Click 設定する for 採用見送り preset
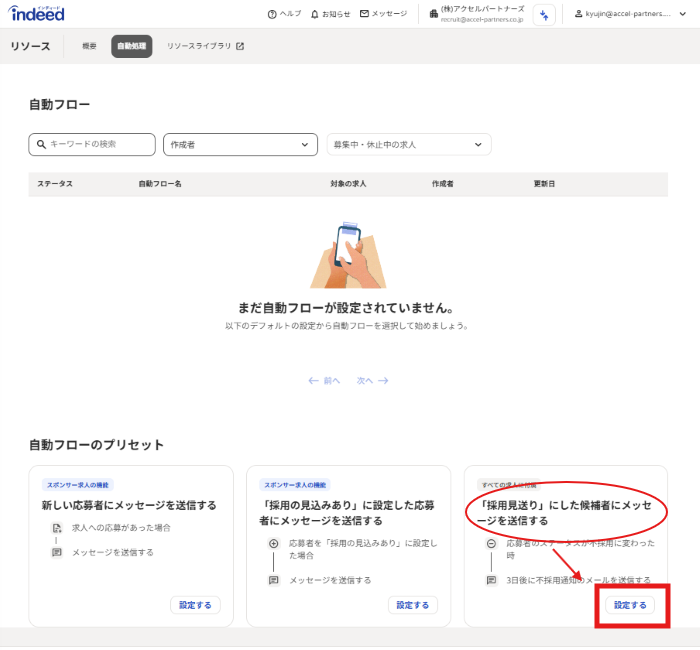The height and width of the screenshot is (650, 700). [x=630, y=605]
